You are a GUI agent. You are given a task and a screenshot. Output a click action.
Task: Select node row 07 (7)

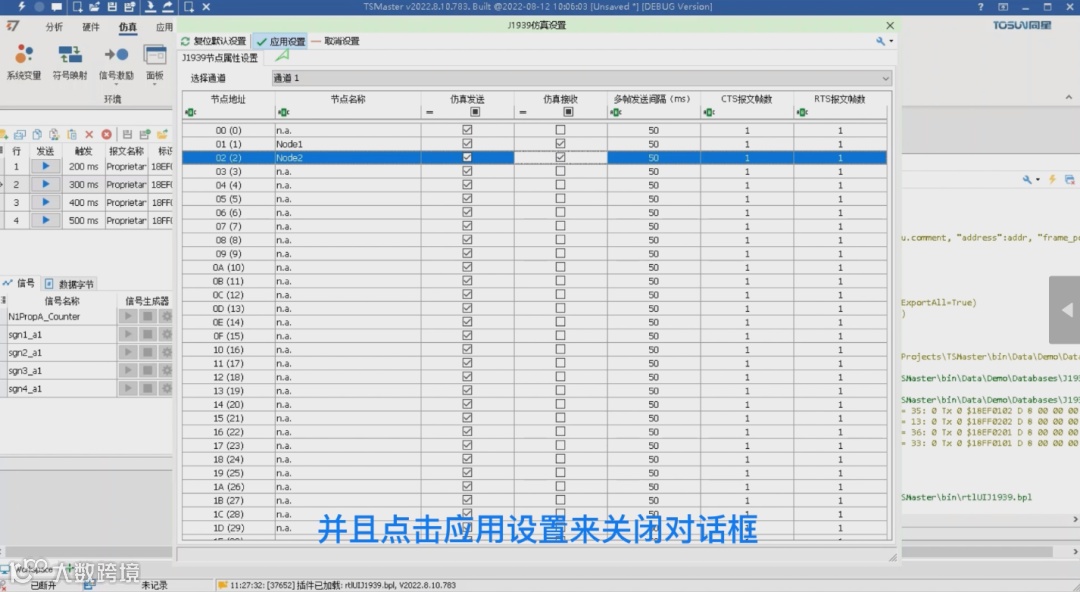pyautogui.click(x=534, y=226)
